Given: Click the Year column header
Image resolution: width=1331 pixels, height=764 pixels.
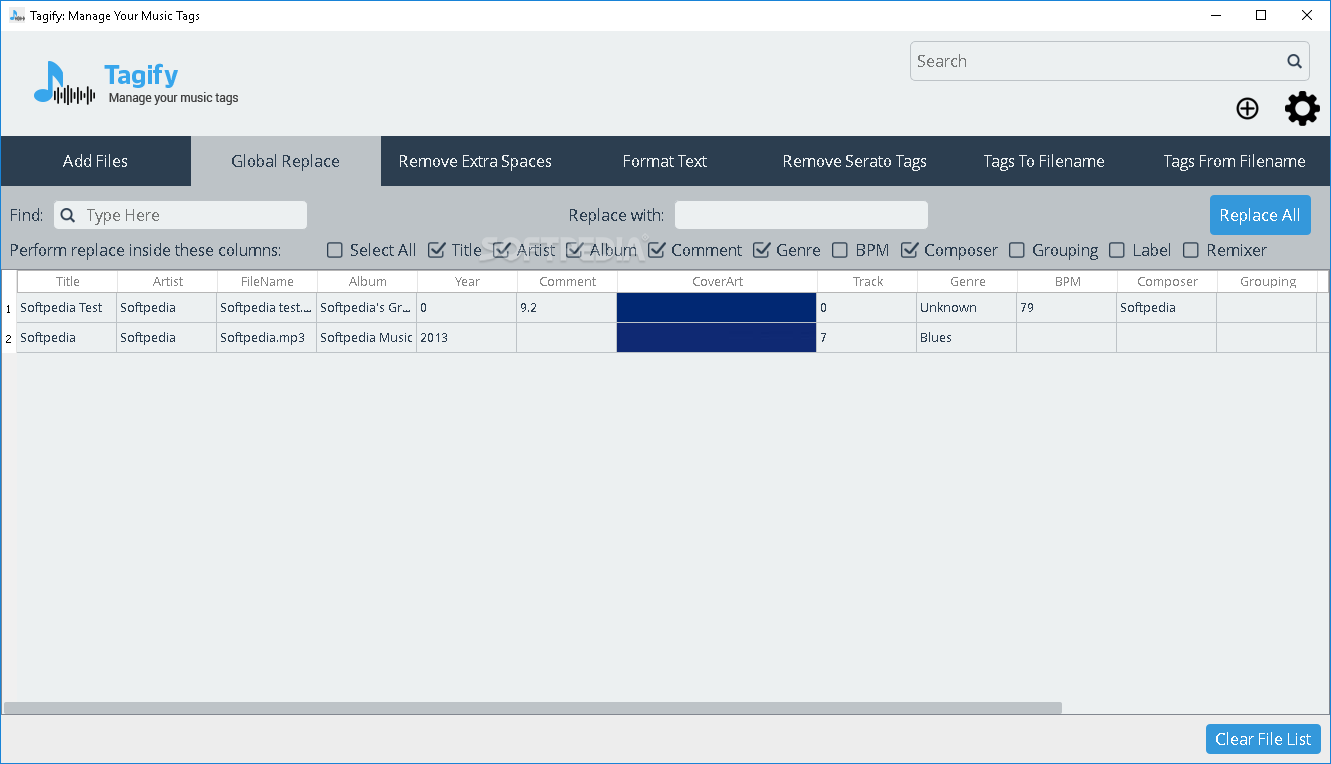Looking at the screenshot, I should (x=468, y=282).
